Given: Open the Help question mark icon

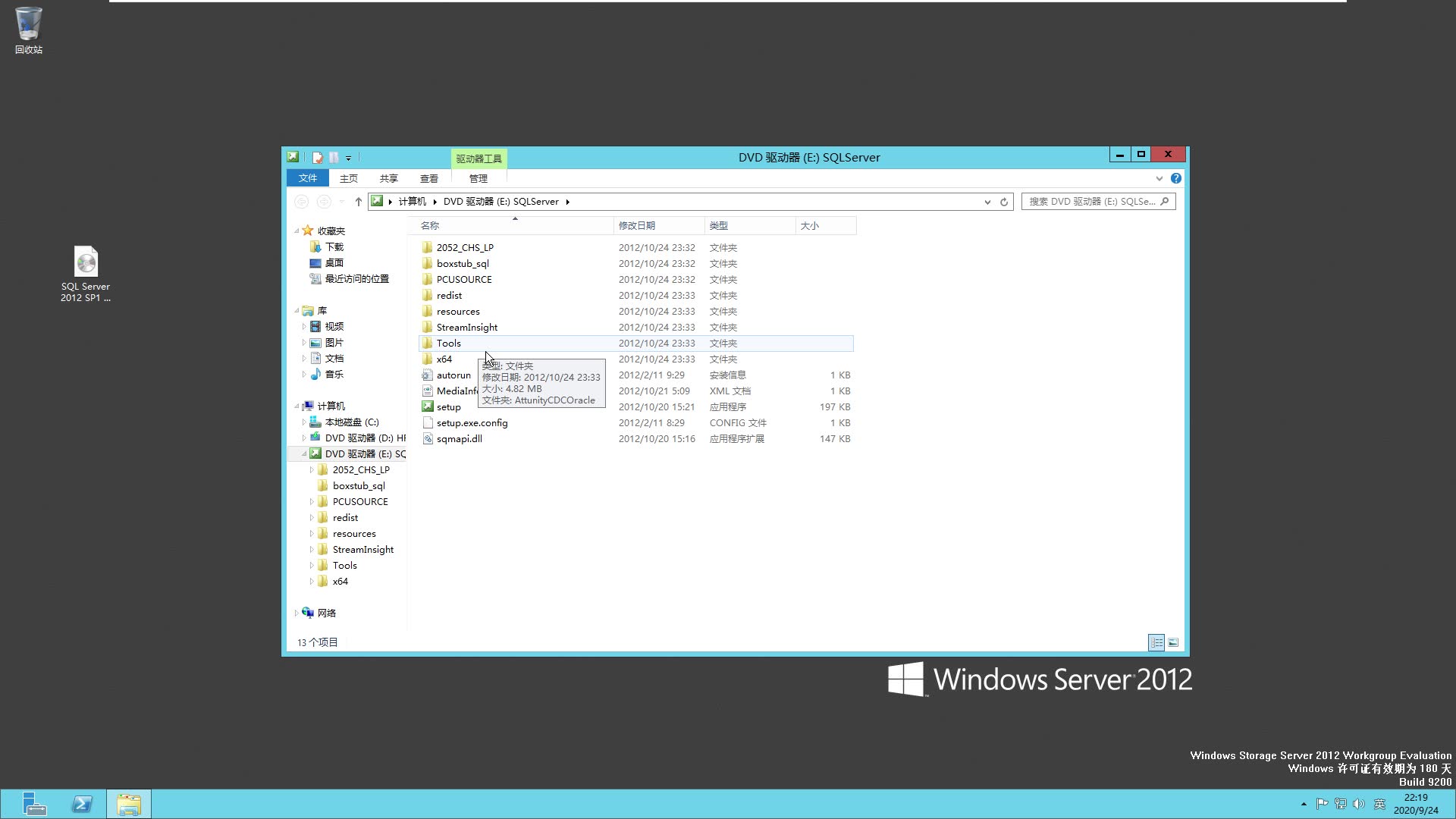Looking at the screenshot, I should point(1176,178).
